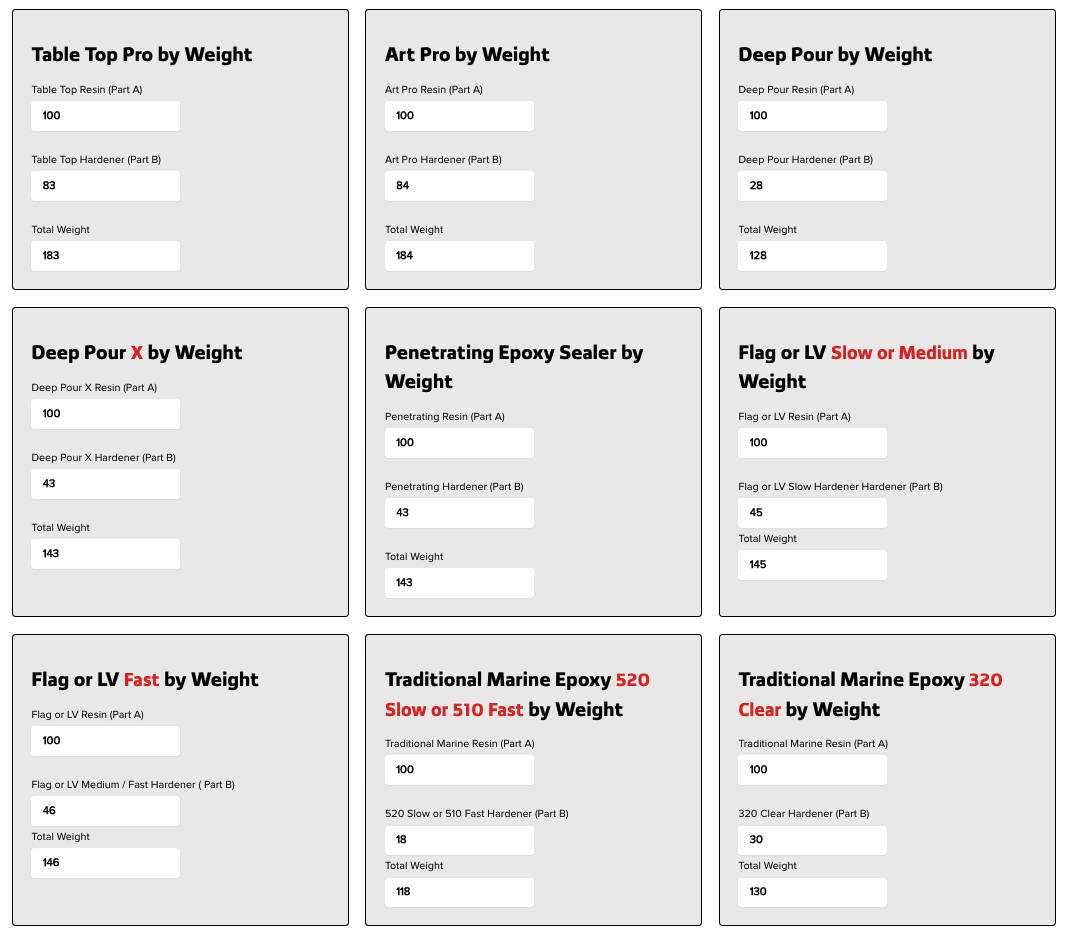Image resolution: width=1070 pixels, height=938 pixels.
Task: Focus Table Top Pro Total Weight field
Action: (106, 256)
